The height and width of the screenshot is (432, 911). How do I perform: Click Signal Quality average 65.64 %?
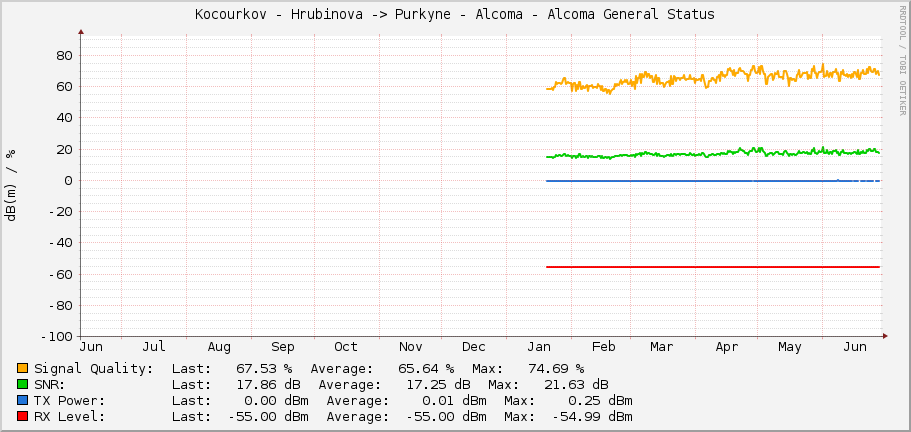click(426, 369)
